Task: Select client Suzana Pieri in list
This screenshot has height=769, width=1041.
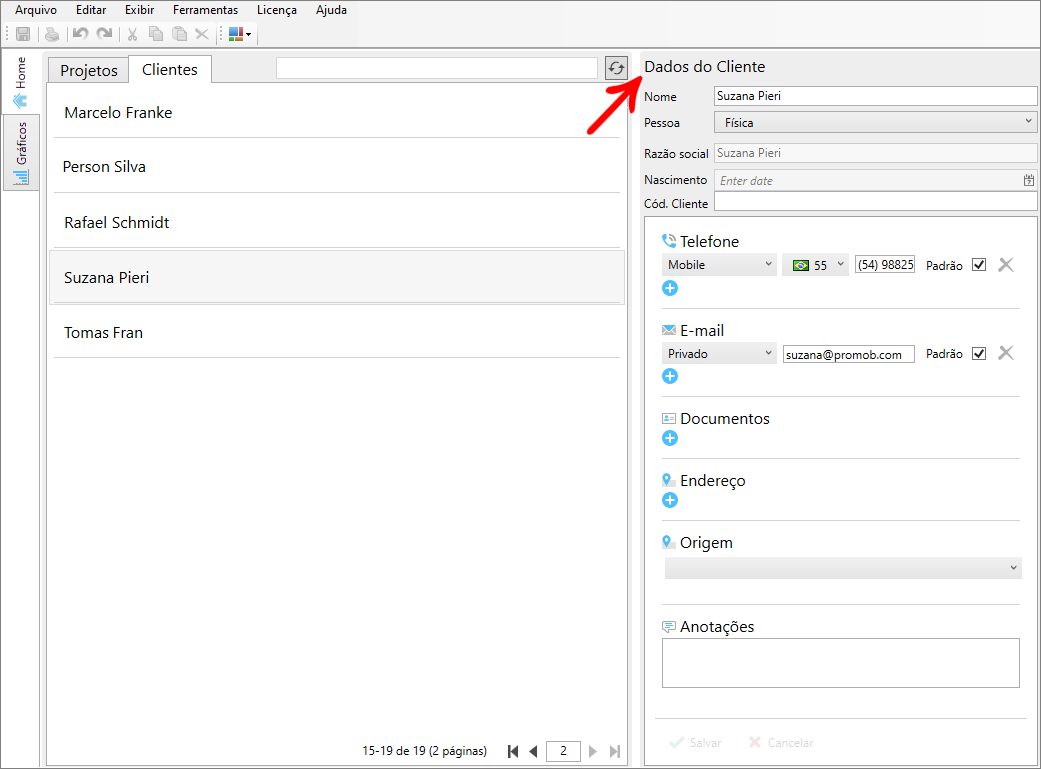Action: pos(337,278)
